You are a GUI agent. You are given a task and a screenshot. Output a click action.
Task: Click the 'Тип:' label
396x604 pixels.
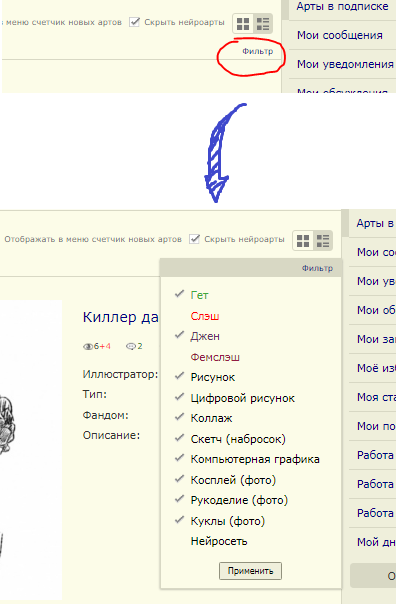click(94, 394)
